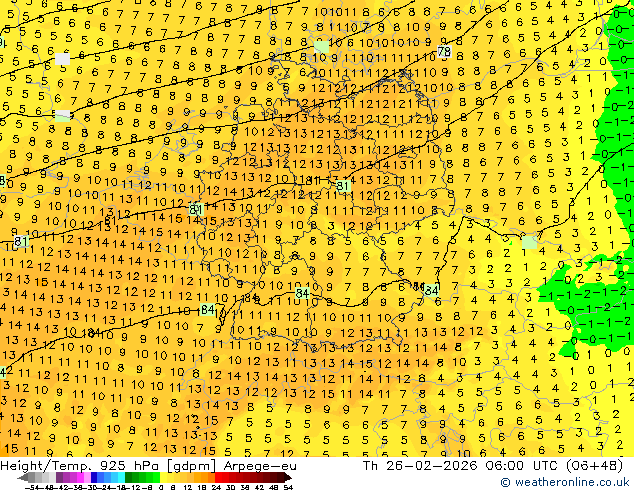Pick the dark green swatch in the legend

[129, 477]
